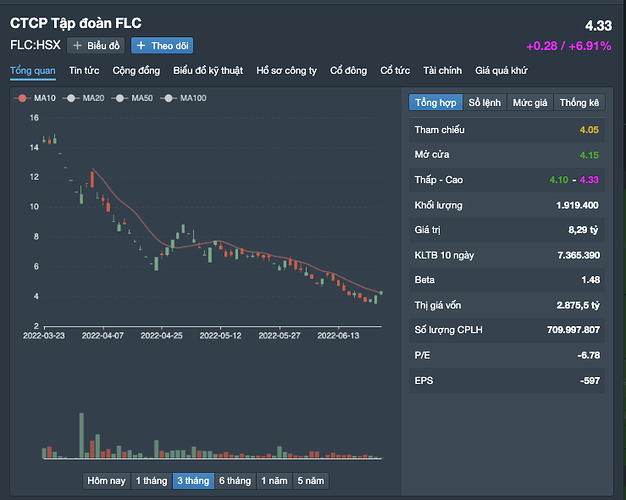View the Giá quá khứ tab
Screen dimensions: 626x500
pos(503,71)
